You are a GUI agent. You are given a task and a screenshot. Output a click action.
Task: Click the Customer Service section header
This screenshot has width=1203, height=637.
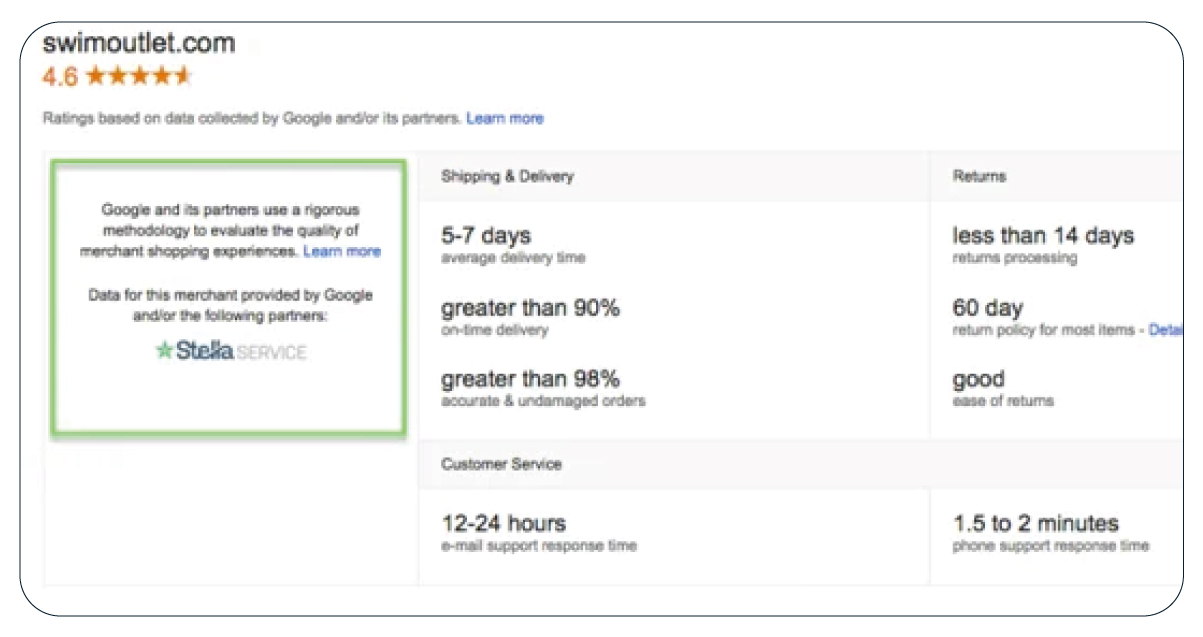(x=501, y=464)
